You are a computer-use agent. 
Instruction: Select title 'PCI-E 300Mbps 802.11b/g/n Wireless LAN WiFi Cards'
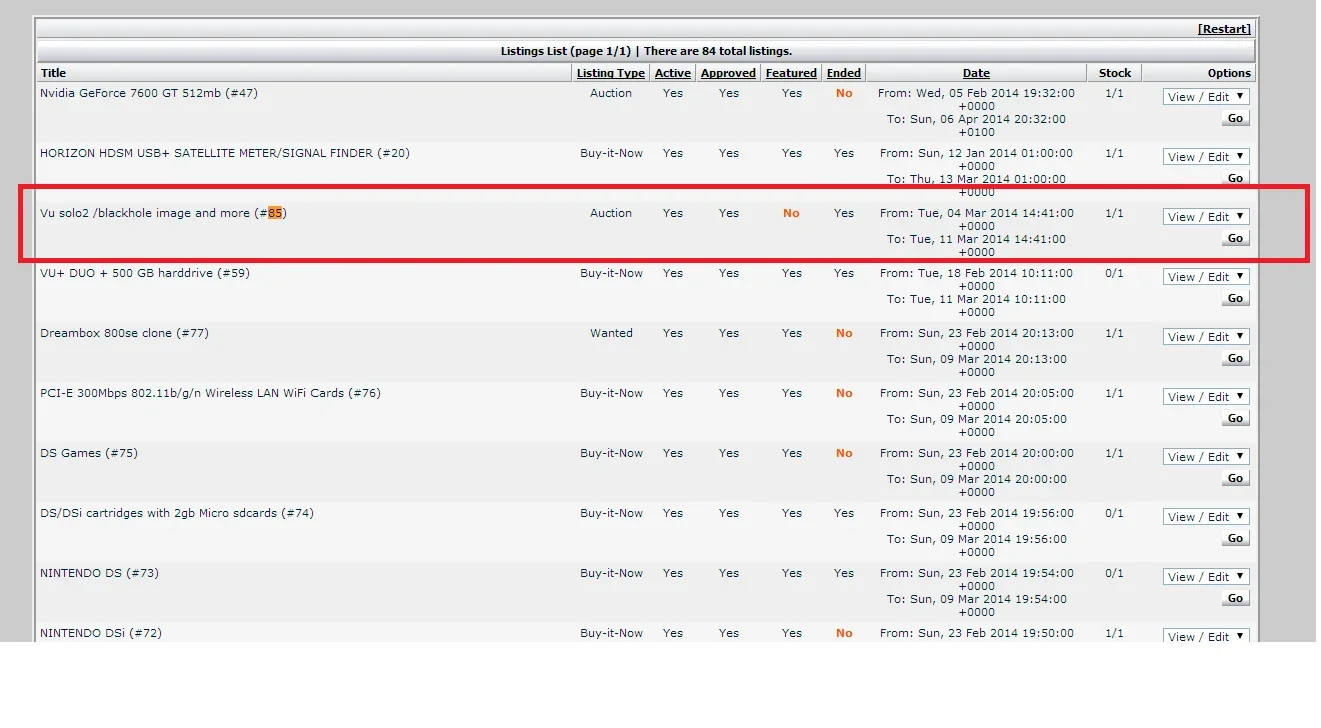[192, 393]
